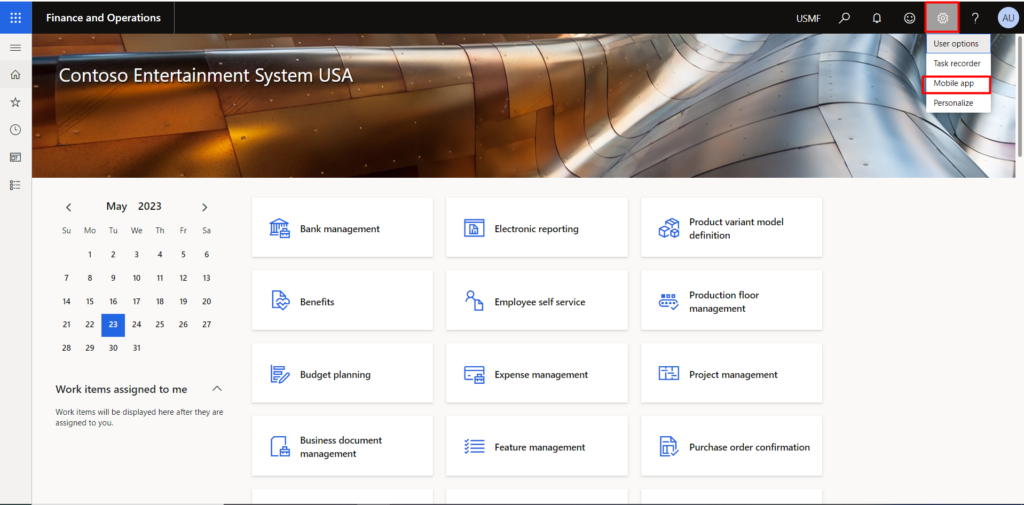Click the Budget planning tile icon

pyautogui.click(x=280, y=374)
